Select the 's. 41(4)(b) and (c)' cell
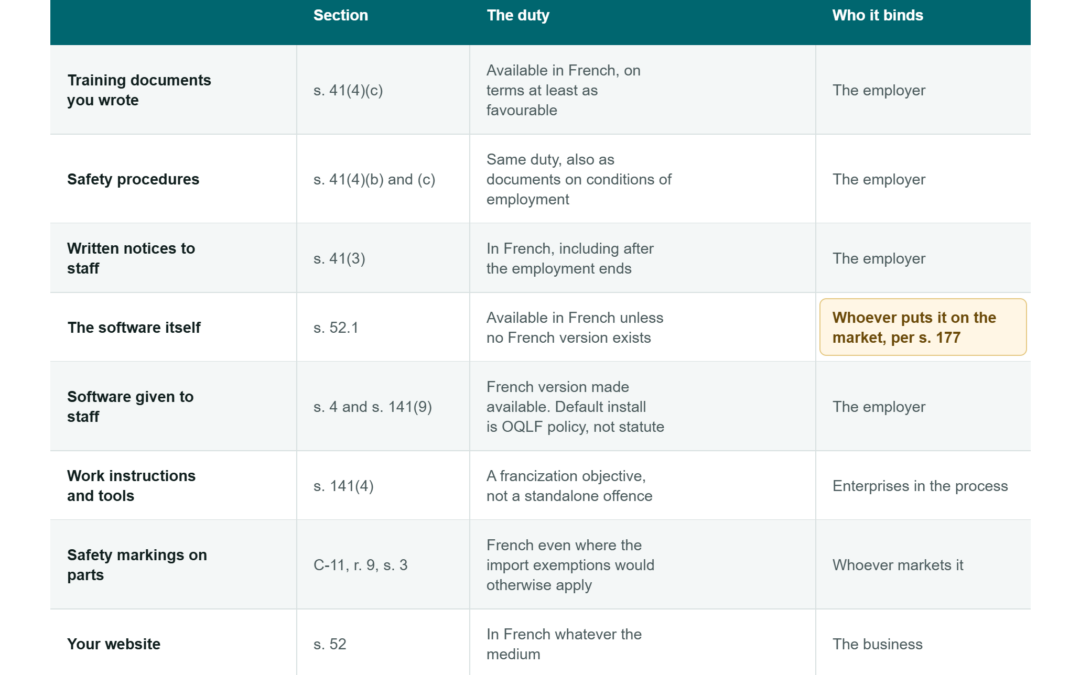The image size is (1080, 675). click(374, 179)
